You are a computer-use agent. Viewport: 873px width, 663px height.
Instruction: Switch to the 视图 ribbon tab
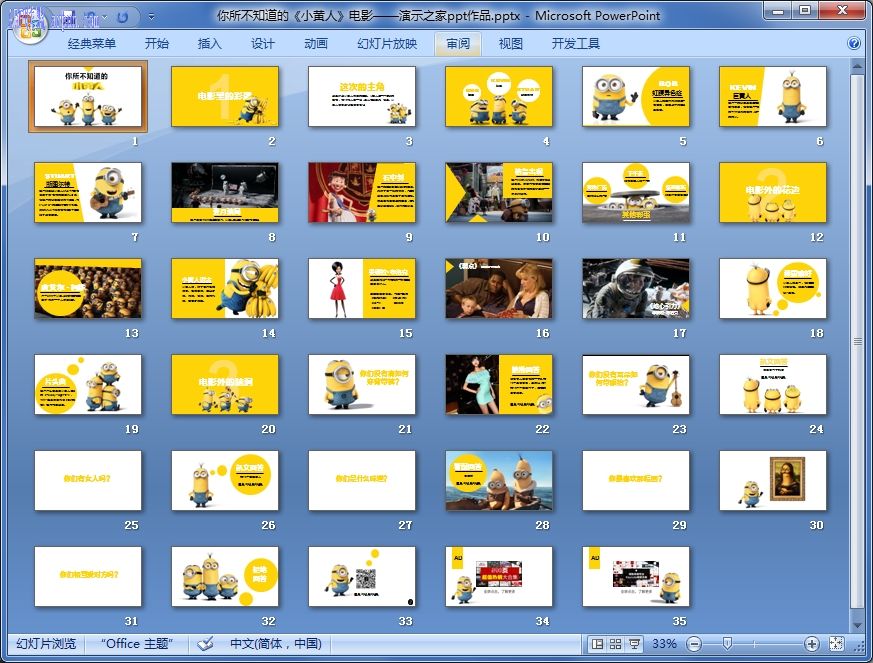tap(511, 44)
